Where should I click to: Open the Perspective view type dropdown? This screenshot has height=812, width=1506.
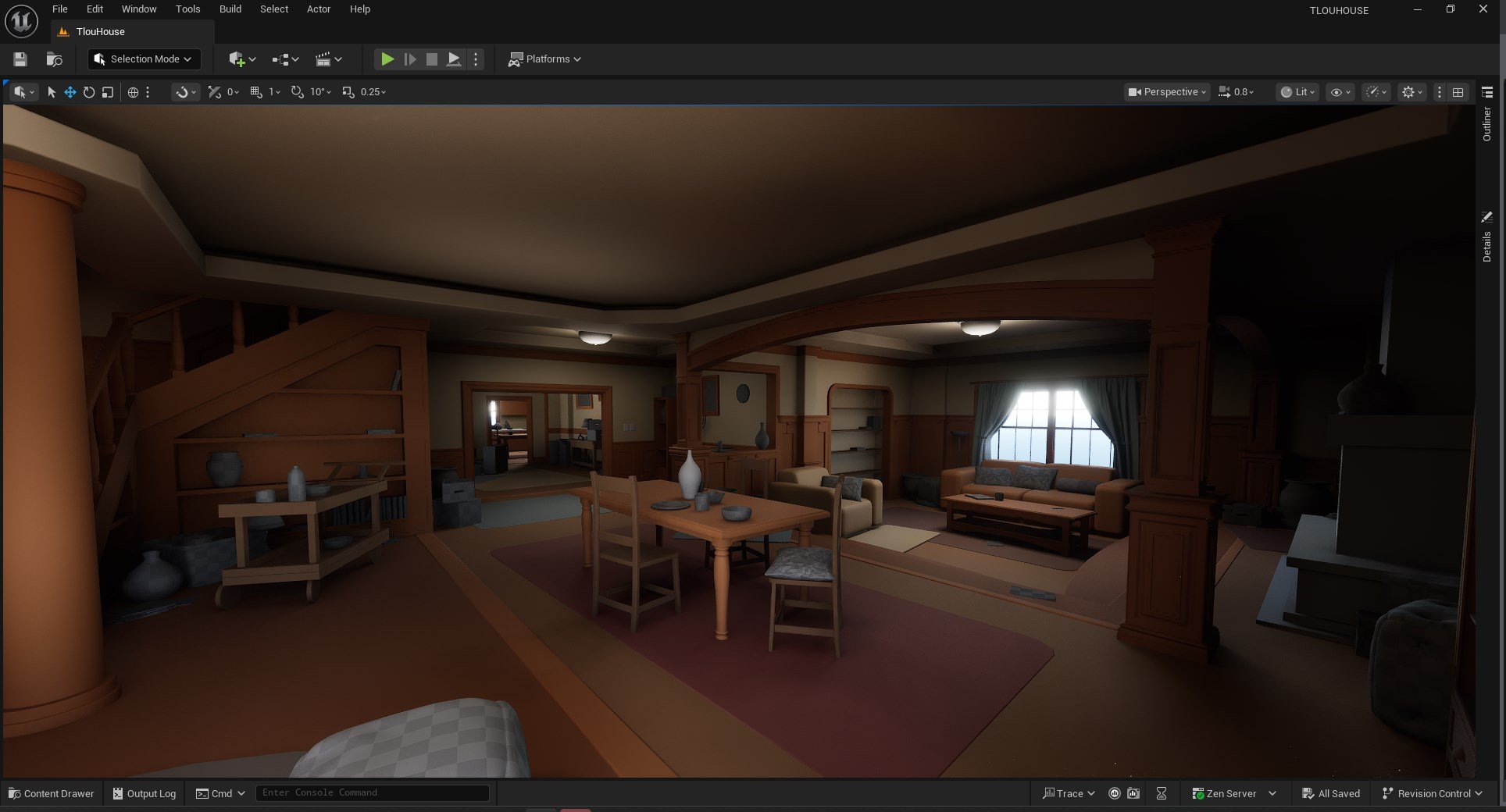(1167, 92)
